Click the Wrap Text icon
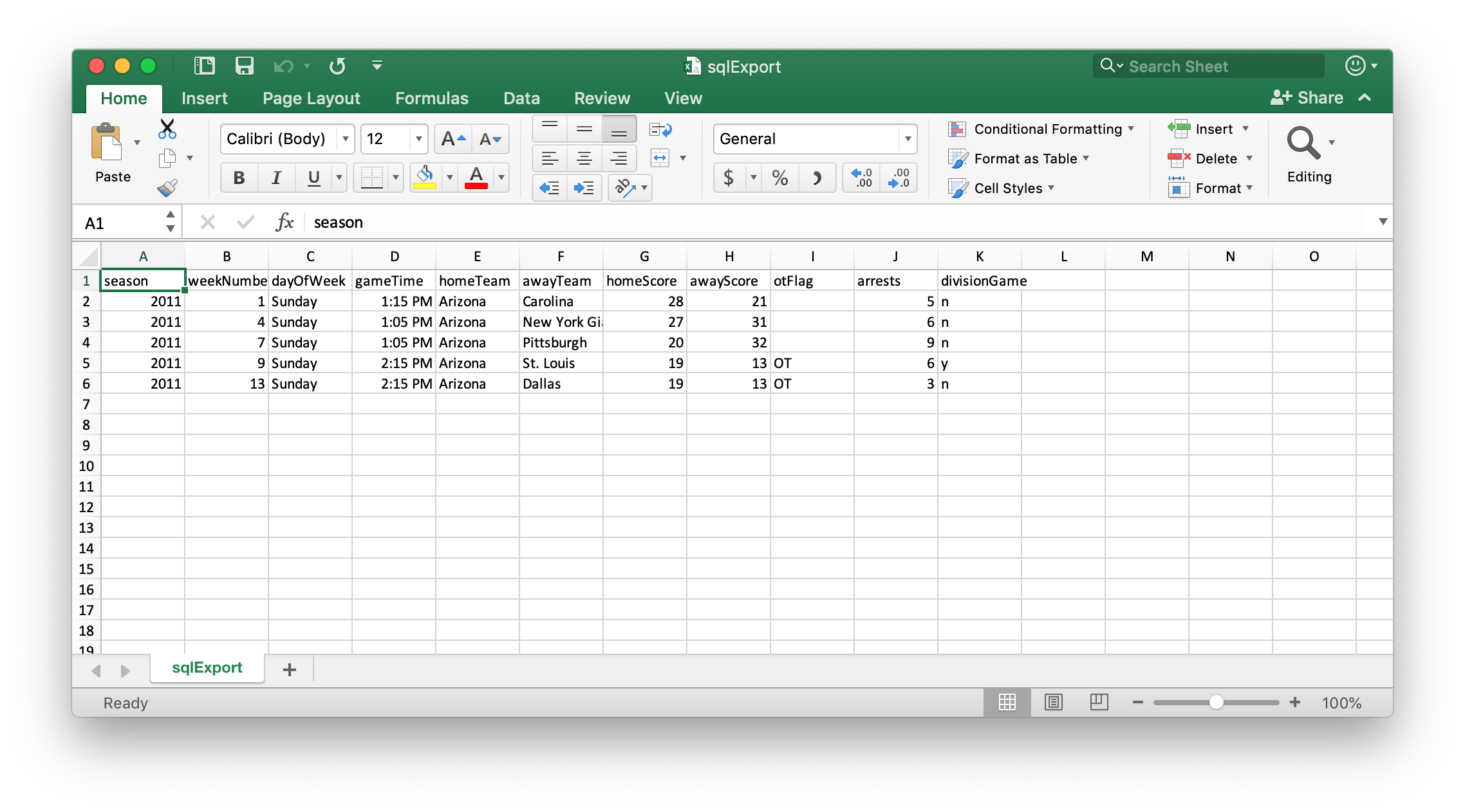The image size is (1465, 812). (660, 130)
